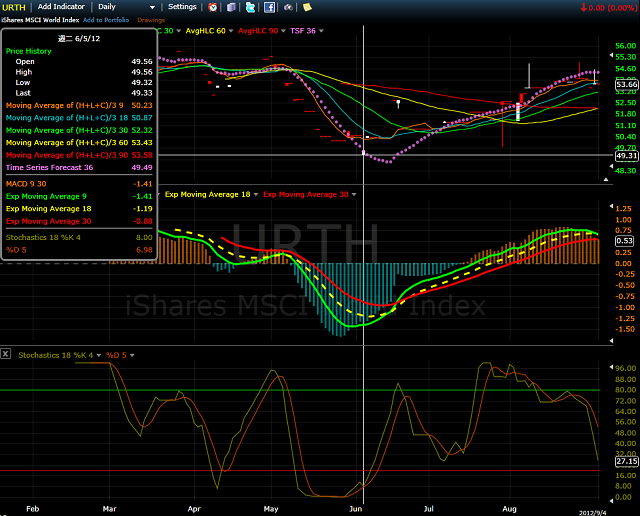The image size is (640, 516).
Task: Click the Facebook share icon
Action: click(270, 7)
